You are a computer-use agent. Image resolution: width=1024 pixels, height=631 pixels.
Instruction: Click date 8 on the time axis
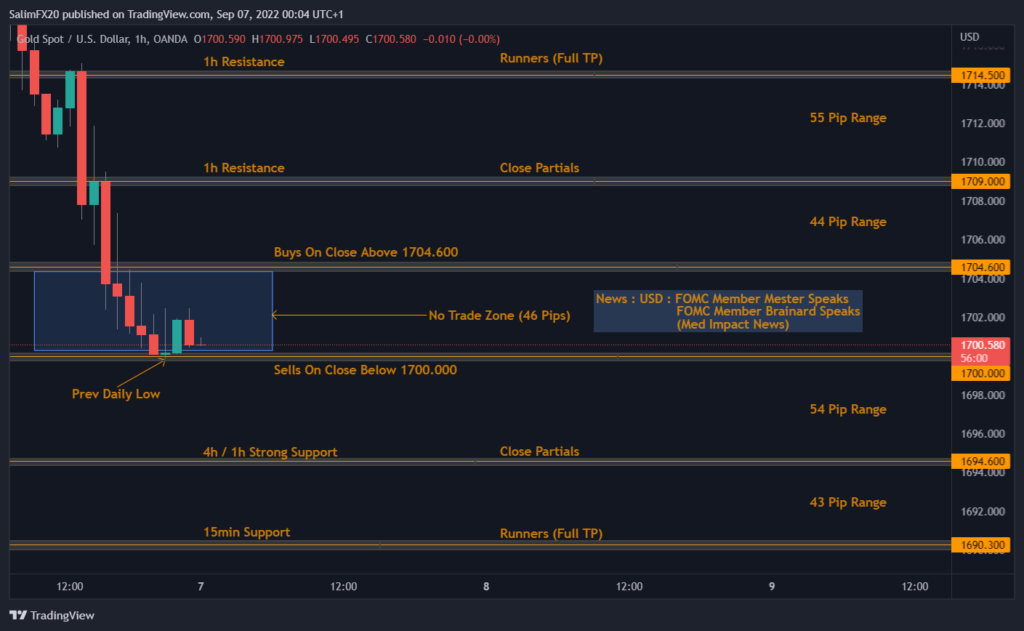click(x=486, y=586)
